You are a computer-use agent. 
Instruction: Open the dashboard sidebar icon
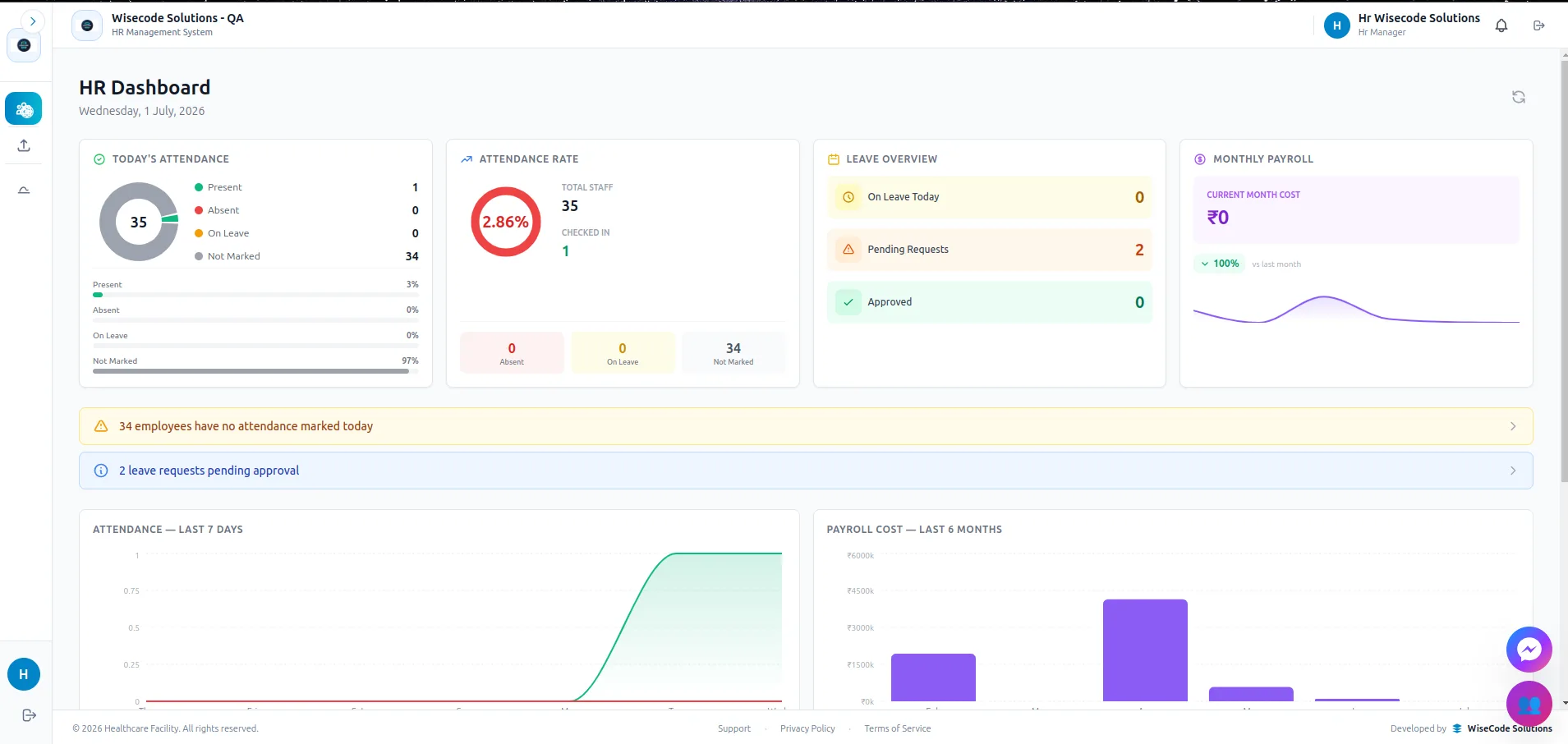(24, 108)
